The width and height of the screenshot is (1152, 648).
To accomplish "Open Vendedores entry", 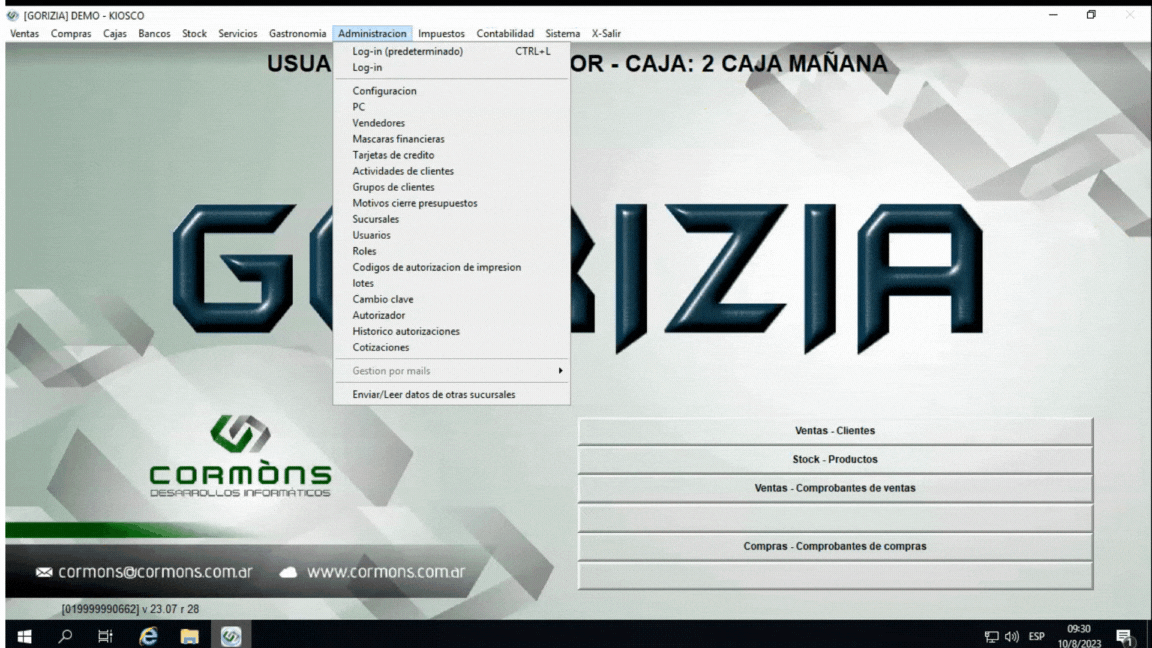I will point(452,123).
